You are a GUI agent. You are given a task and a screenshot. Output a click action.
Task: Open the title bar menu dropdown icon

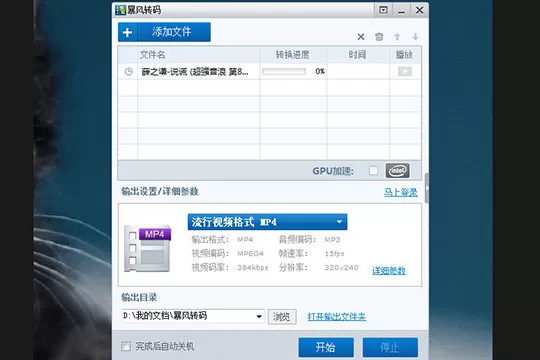tap(383, 10)
